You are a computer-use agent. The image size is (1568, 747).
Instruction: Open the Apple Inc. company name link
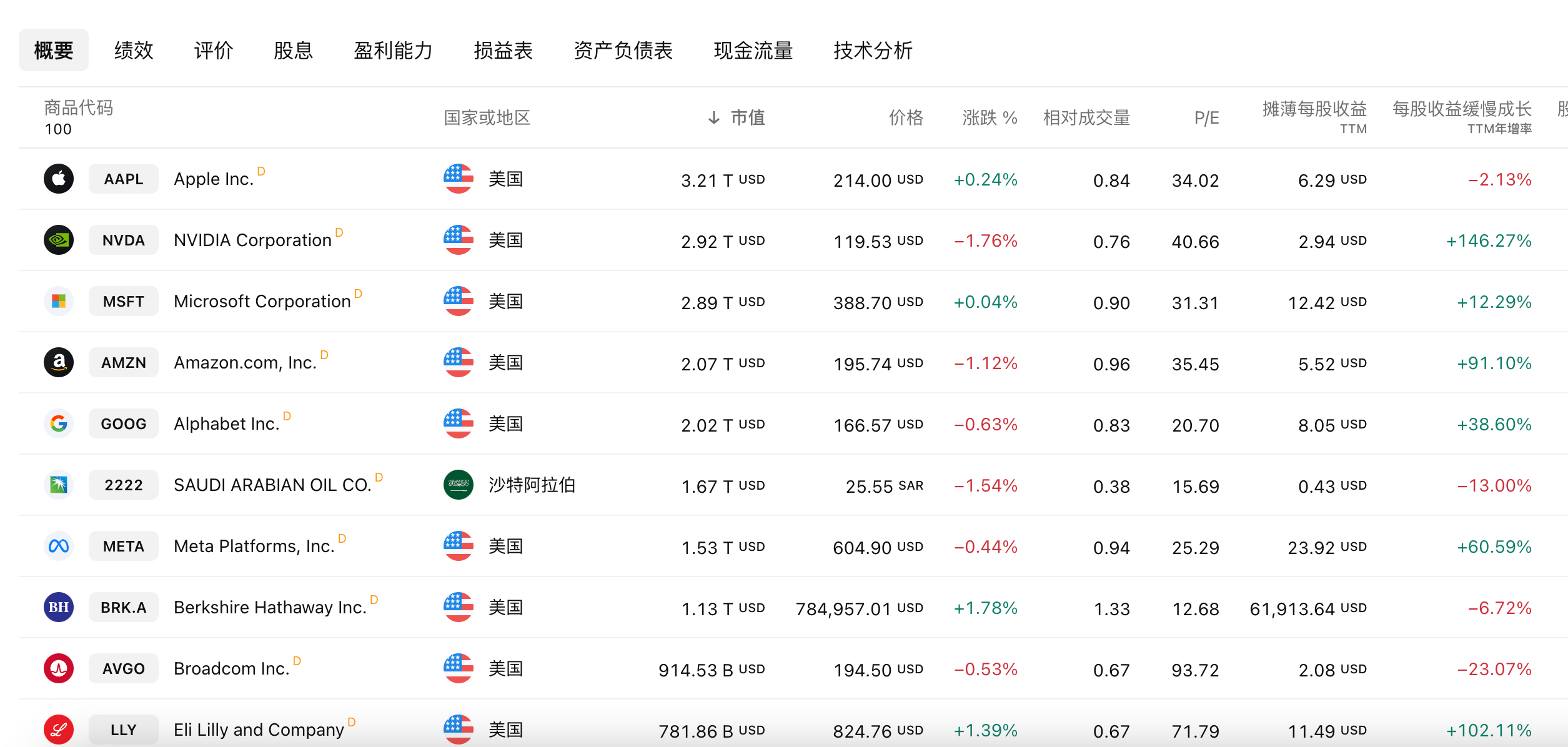214,179
